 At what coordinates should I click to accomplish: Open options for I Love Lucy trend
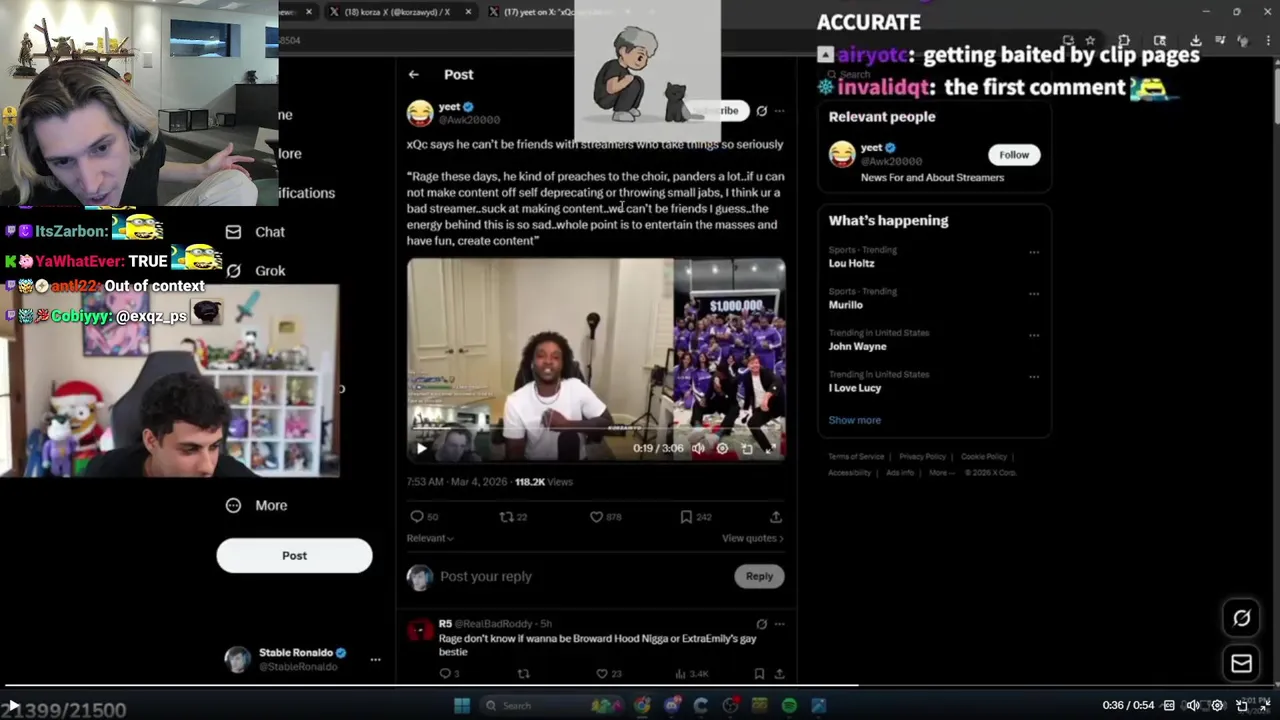pos(1034,378)
